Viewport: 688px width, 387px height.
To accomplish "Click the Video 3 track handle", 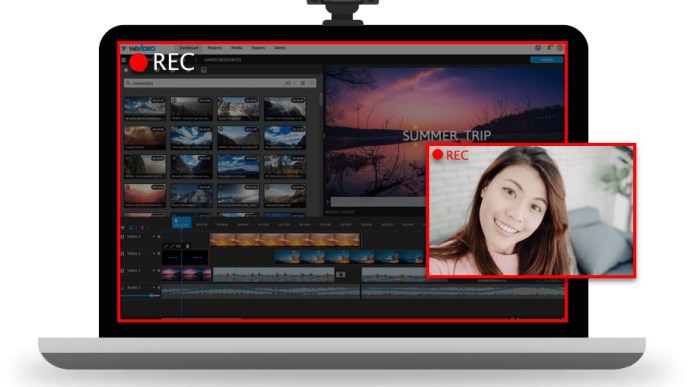I will 122,236.
